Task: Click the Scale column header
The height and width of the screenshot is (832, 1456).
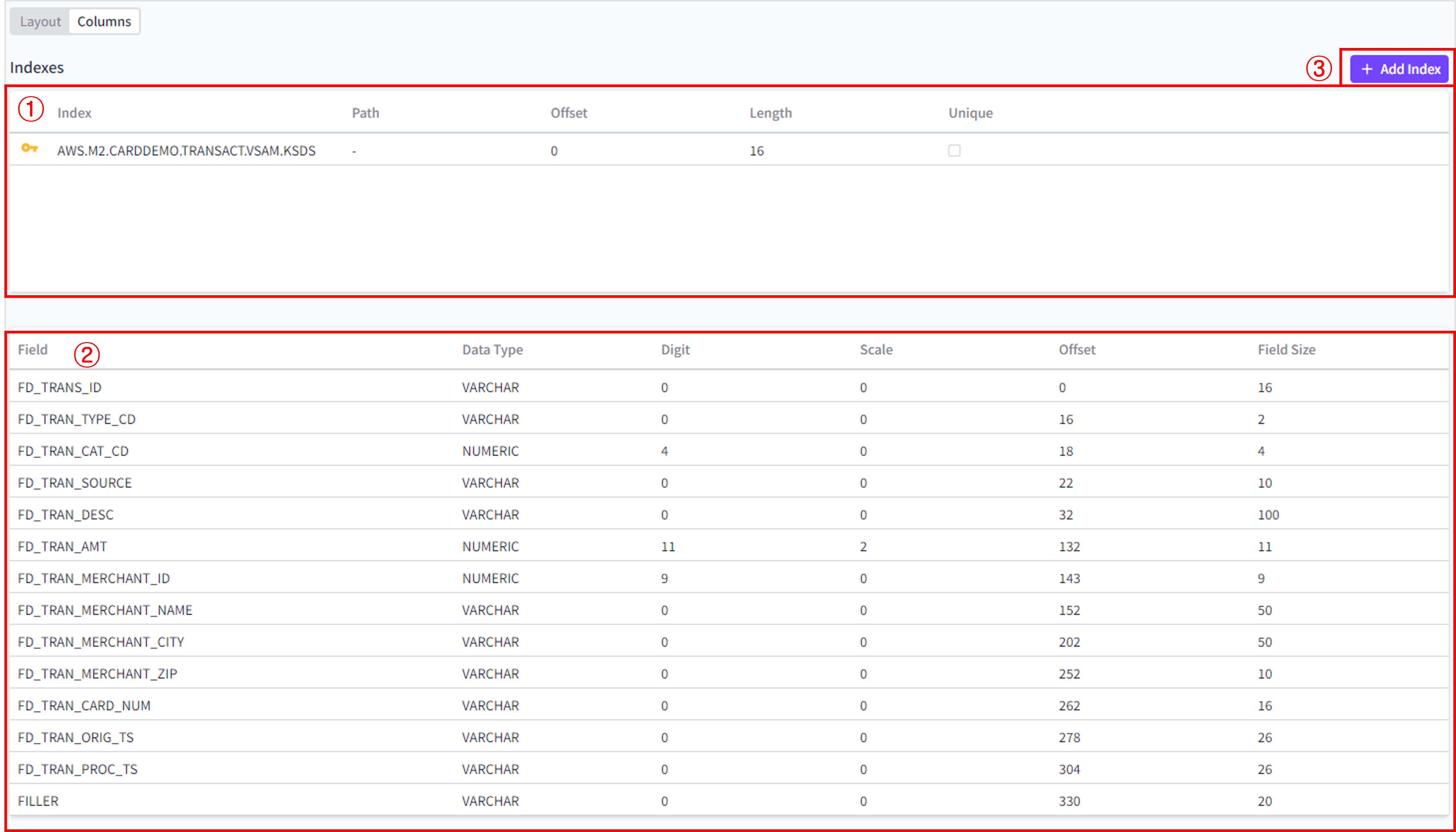Action: 876,350
